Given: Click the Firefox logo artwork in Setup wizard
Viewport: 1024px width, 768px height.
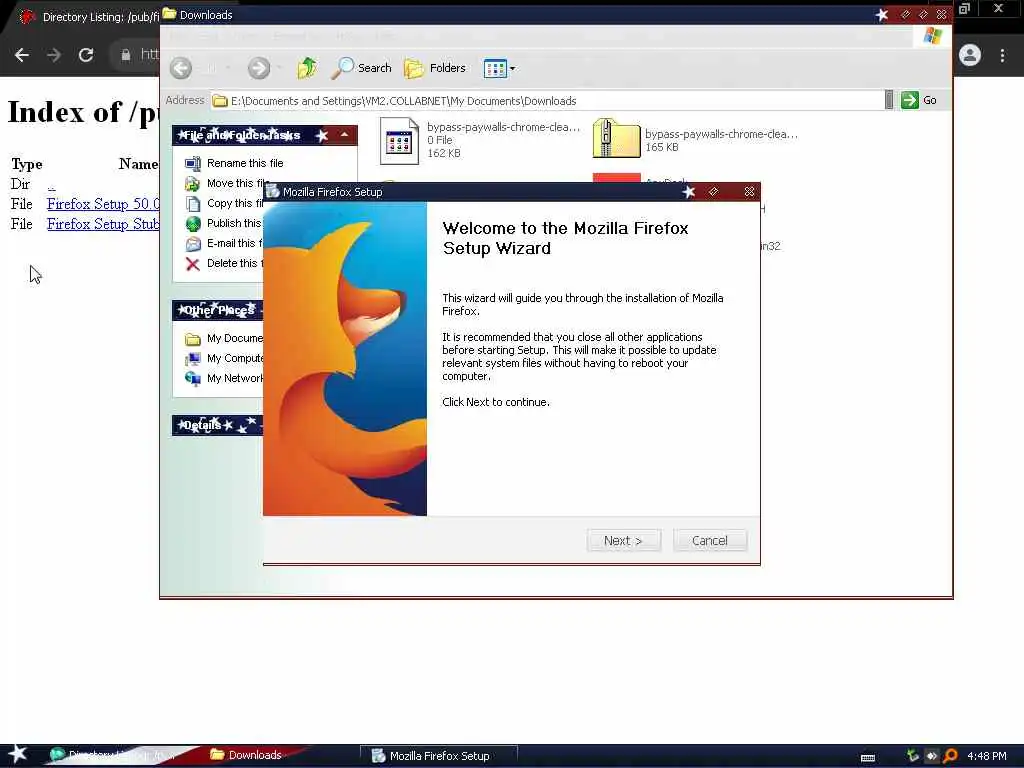Looking at the screenshot, I should coord(345,359).
